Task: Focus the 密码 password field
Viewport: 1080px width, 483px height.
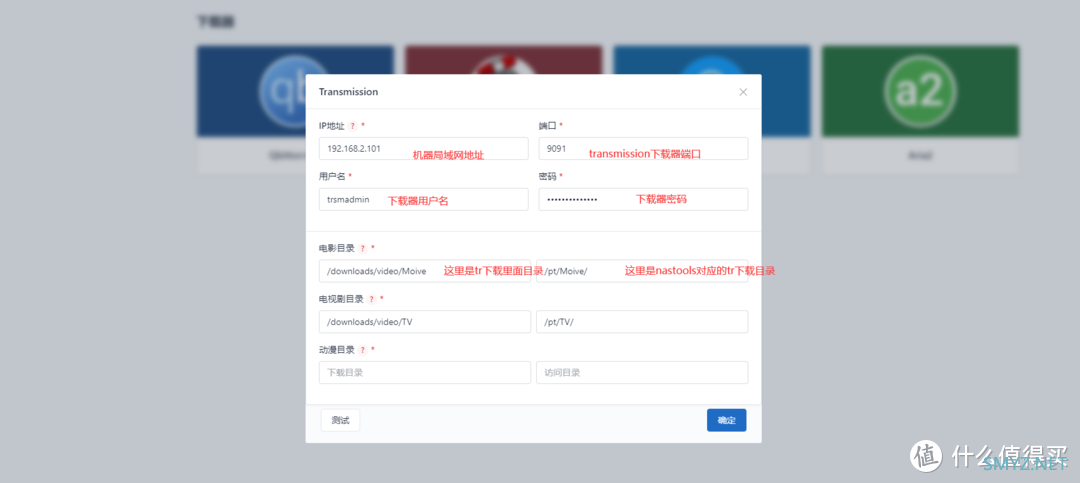Action: [643, 200]
